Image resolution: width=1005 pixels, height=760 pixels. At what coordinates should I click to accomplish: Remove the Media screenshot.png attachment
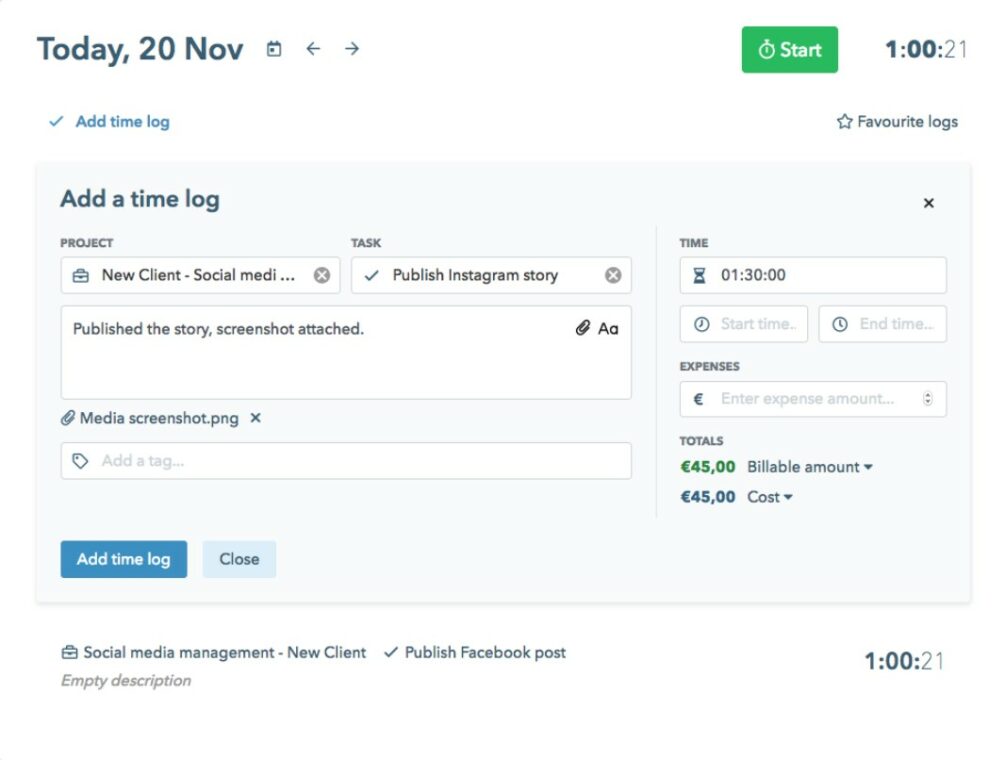point(255,418)
